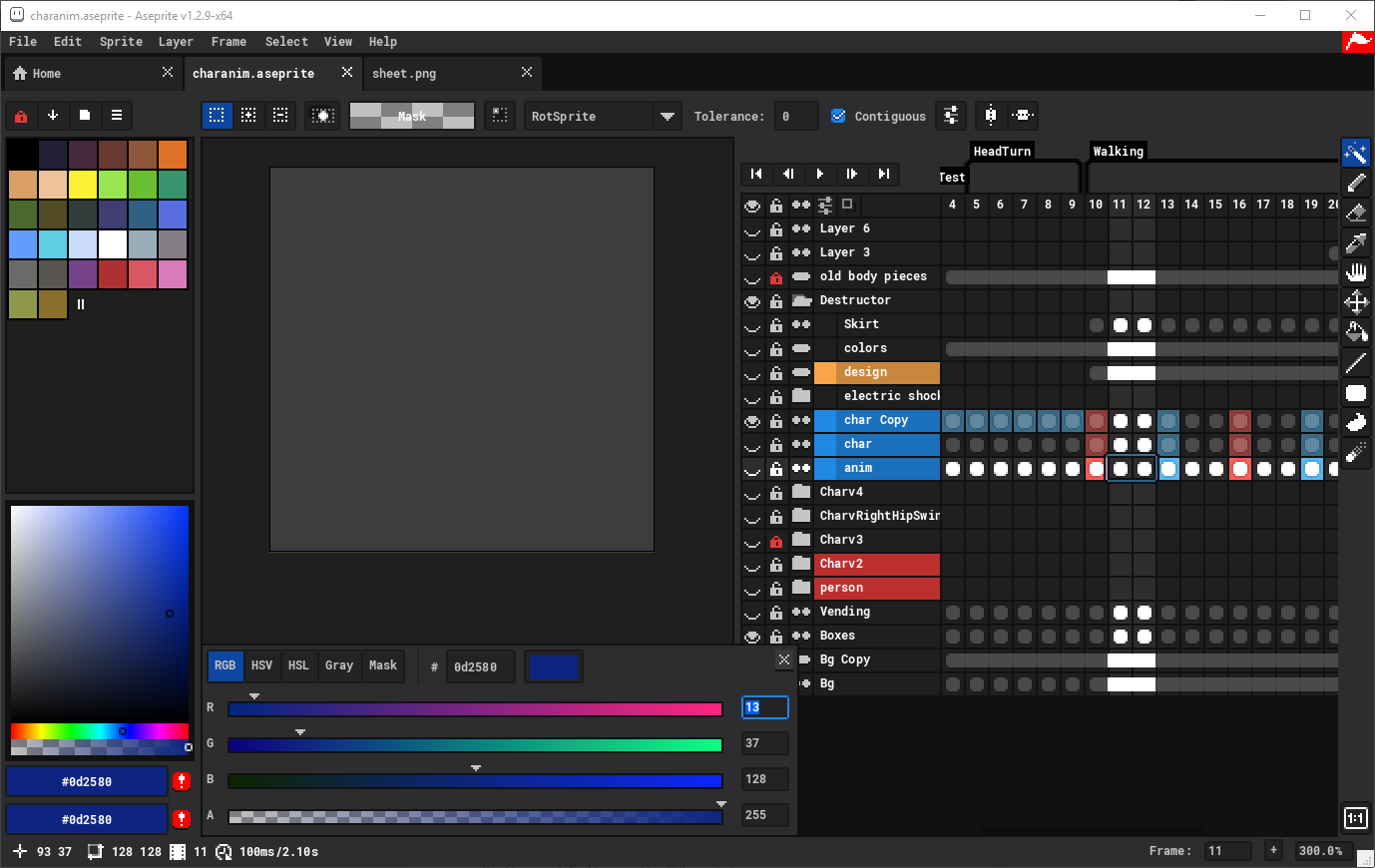
Task: Select the Rectangle shape tool
Action: (1356, 392)
